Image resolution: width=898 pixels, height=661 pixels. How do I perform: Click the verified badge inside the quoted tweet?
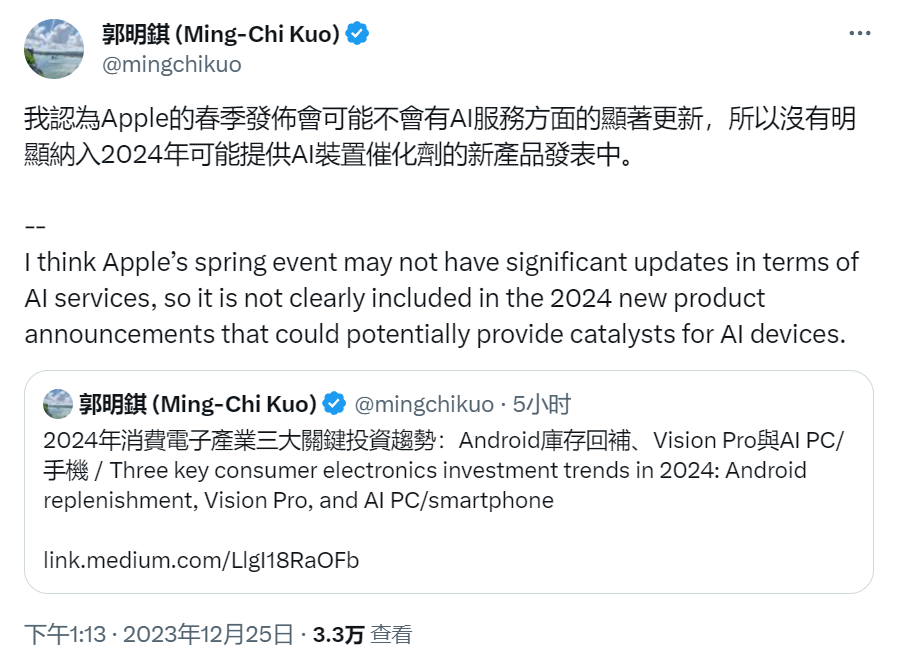click(334, 404)
